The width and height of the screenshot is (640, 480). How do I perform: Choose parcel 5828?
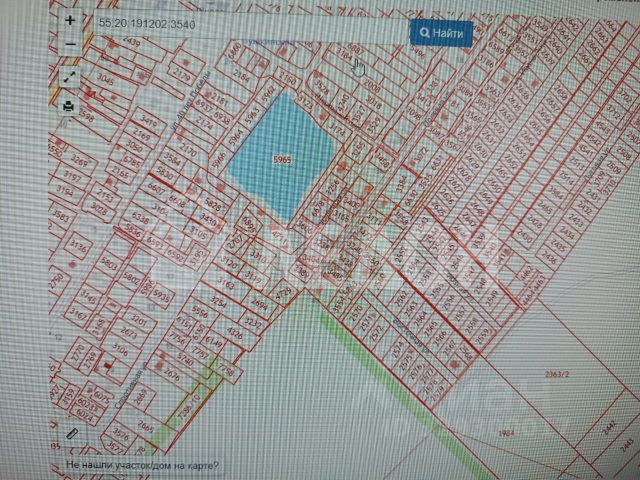point(213,203)
